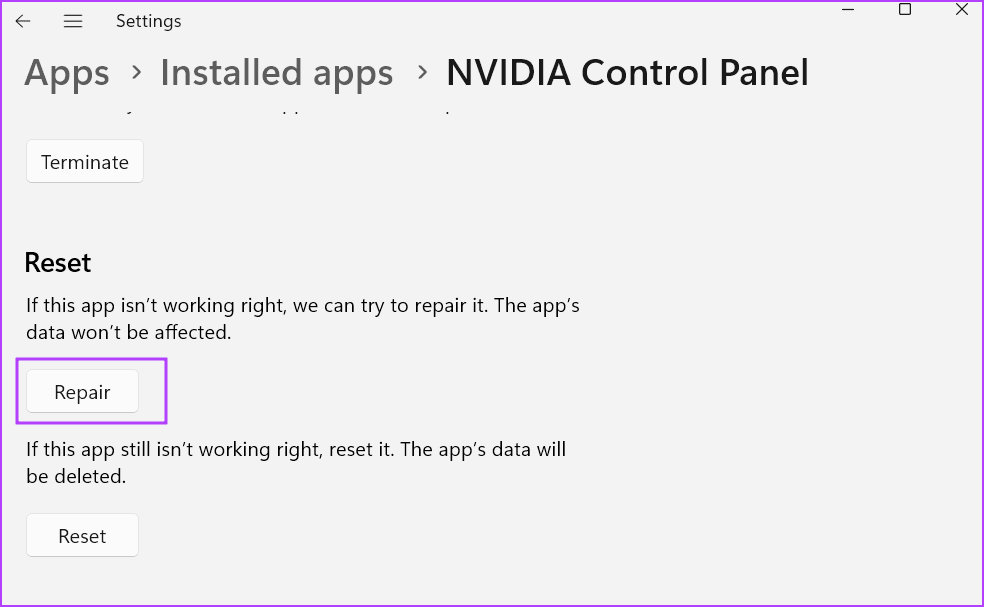This screenshot has height=607, width=984.
Task: Click the chevron after Apps breadcrumb
Action: pos(135,73)
